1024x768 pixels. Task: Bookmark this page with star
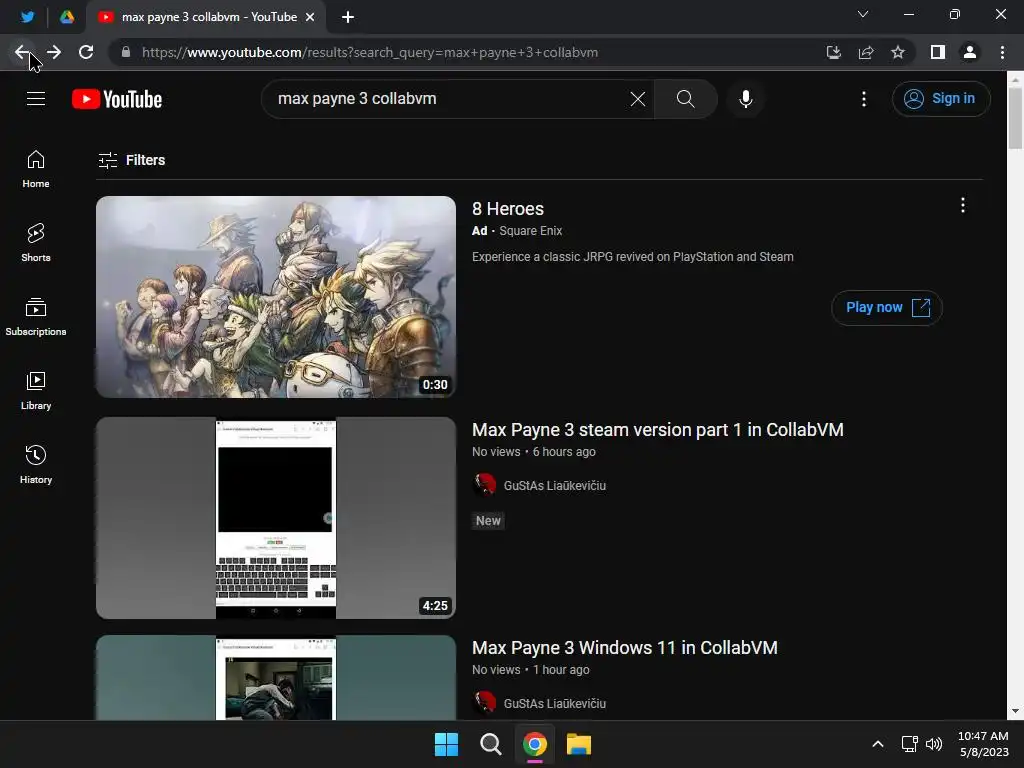(898, 52)
